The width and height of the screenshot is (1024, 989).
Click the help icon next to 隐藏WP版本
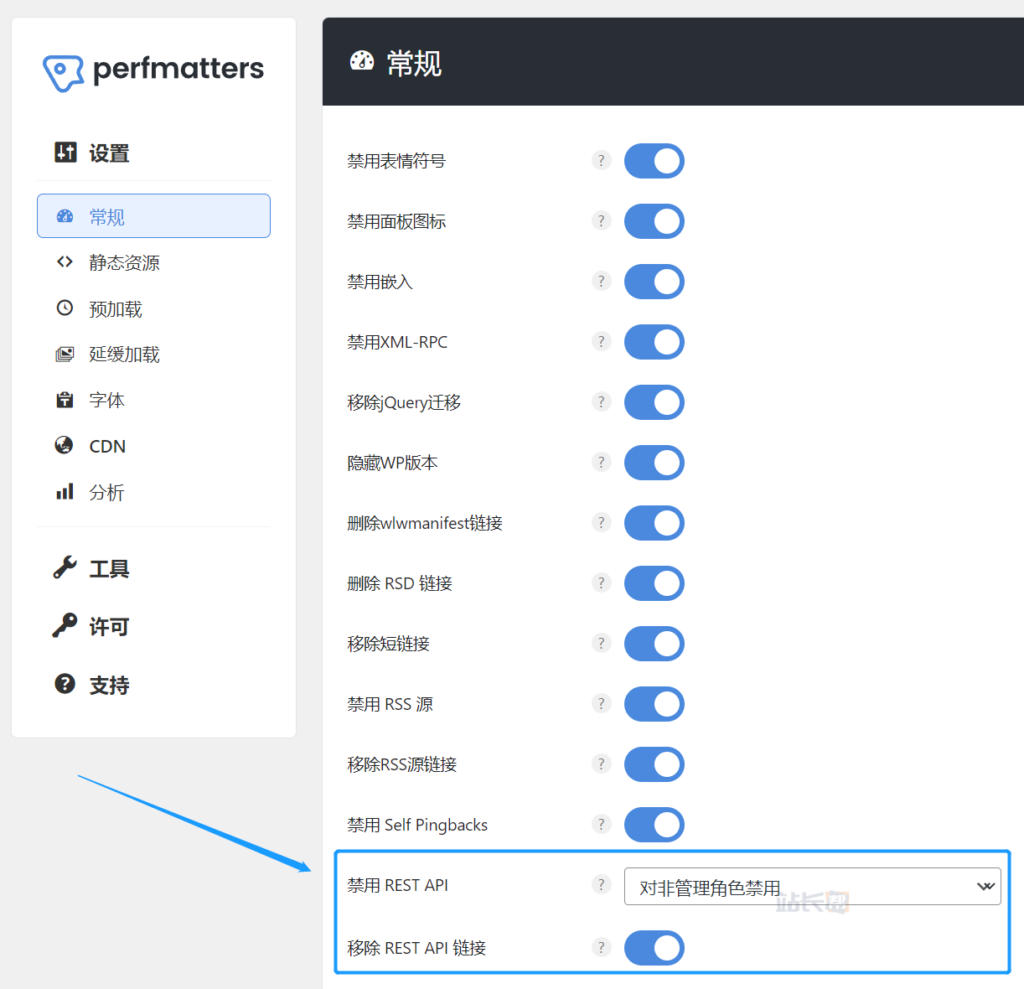tap(601, 463)
